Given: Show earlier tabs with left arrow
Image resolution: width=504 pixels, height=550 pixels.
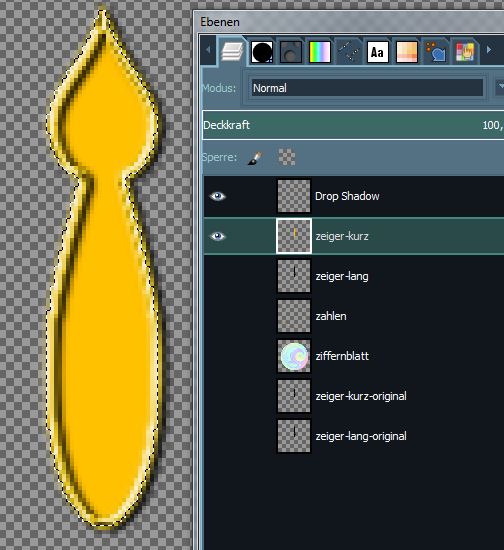Looking at the screenshot, I should [x=208, y=50].
